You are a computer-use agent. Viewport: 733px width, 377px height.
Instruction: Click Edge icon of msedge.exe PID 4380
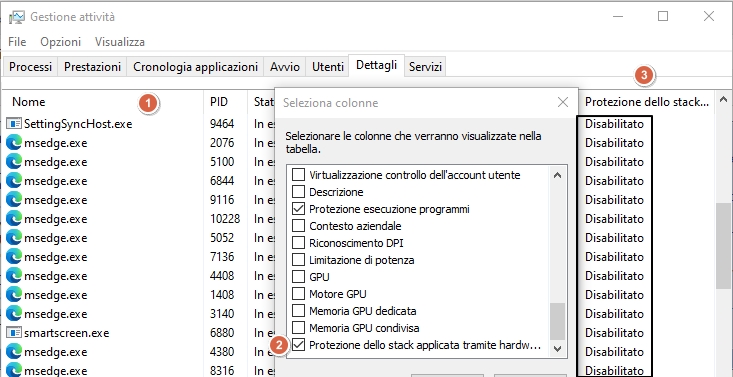(14, 352)
